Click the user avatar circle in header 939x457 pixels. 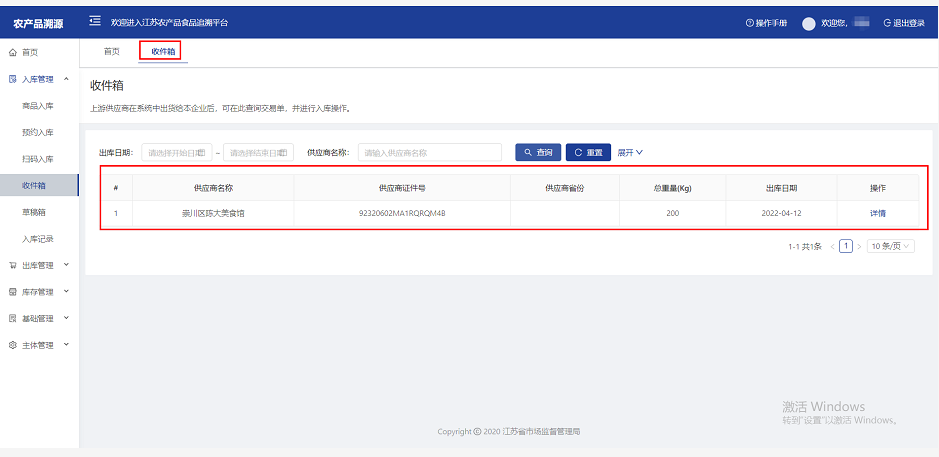tap(809, 23)
